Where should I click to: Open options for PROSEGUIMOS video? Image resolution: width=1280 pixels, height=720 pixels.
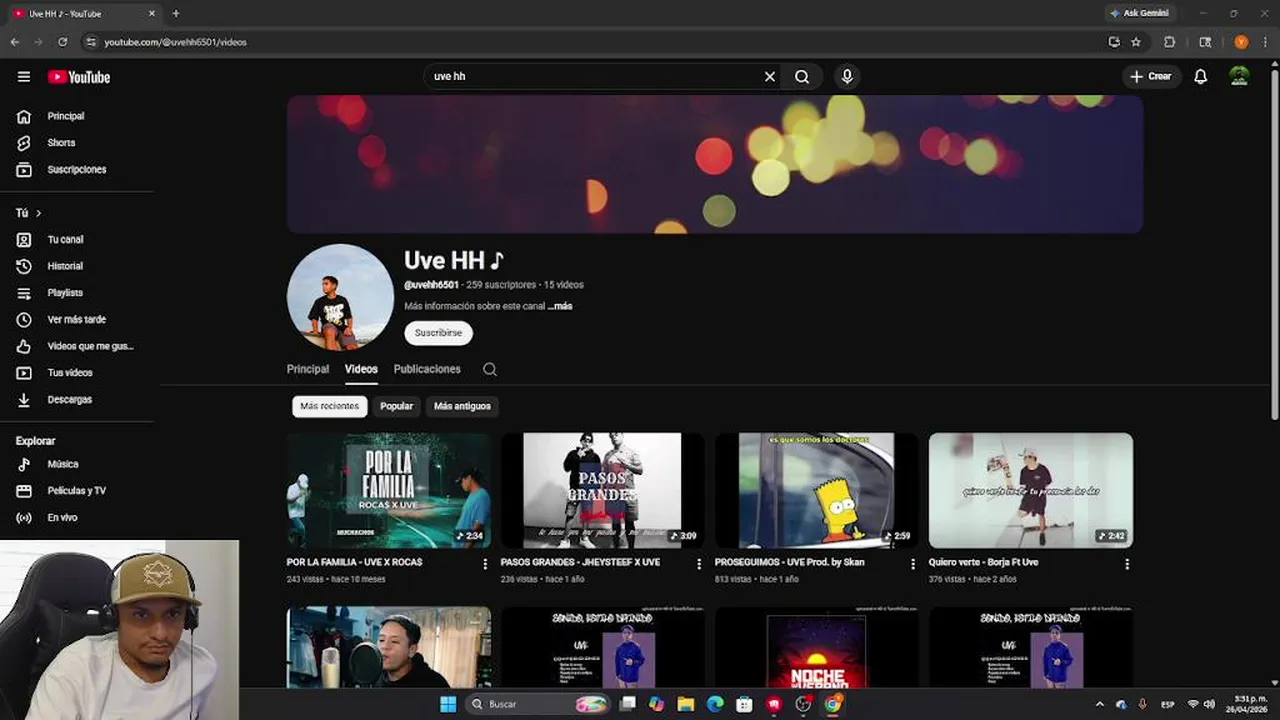913,564
